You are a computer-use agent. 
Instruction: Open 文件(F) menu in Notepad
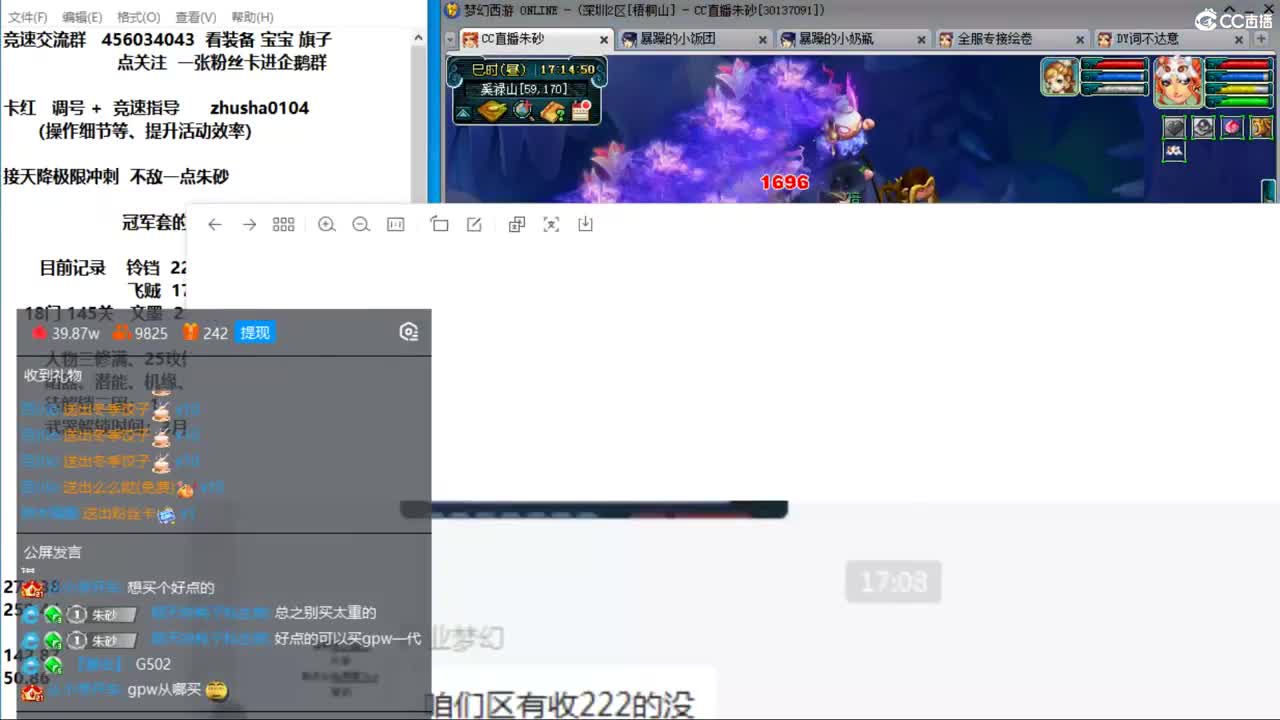click(x=27, y=17)
